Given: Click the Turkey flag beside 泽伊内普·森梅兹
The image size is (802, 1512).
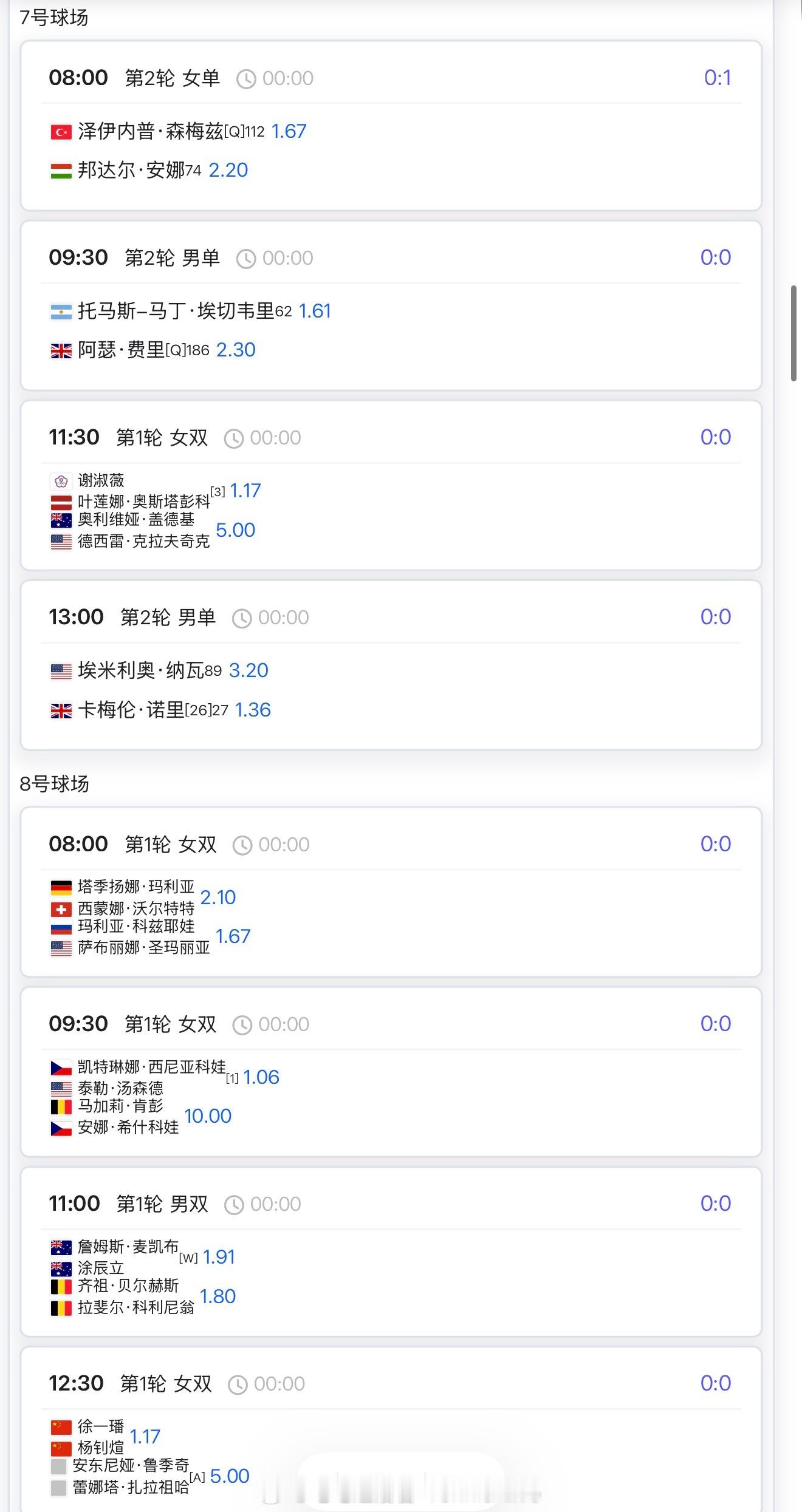Looking at the screenshot, I should tap(61, 132).
